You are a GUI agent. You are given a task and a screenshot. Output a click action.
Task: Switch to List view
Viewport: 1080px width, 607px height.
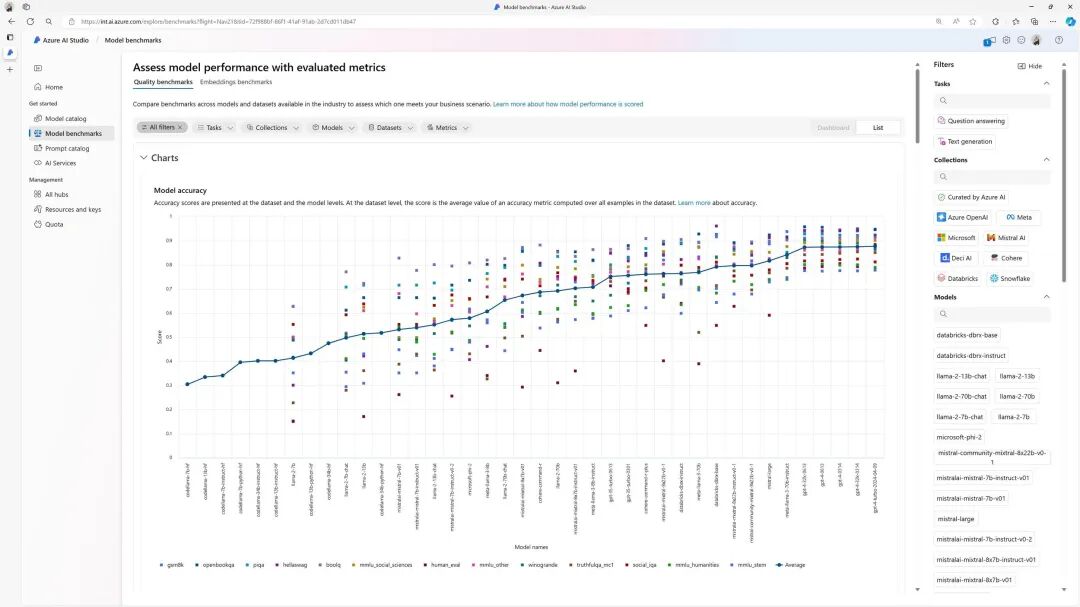click(878, 127)
